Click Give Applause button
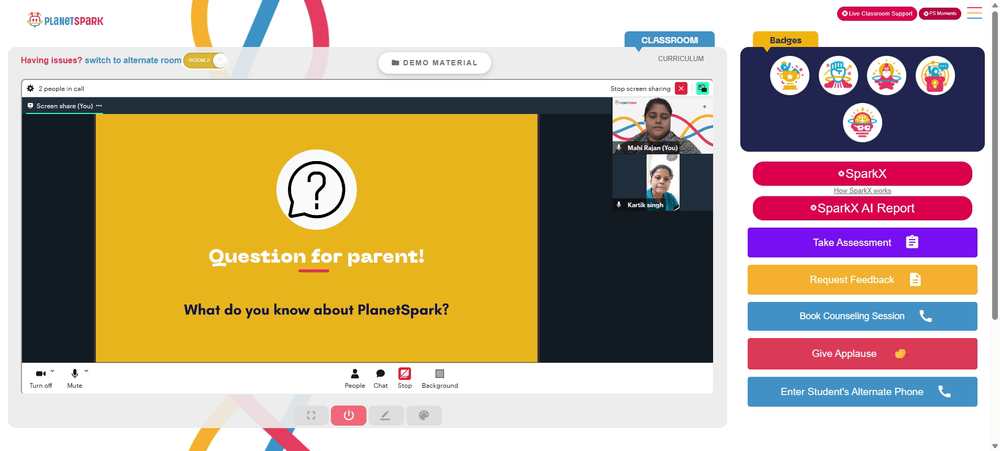Image resolution: width=1000 pixels, height=451 pixels. tap(862, 353)
